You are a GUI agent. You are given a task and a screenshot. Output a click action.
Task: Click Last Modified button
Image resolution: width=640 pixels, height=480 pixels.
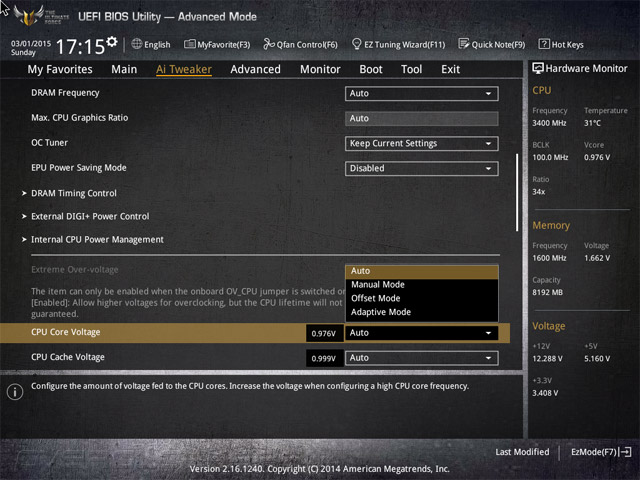(x=522, y=452)
